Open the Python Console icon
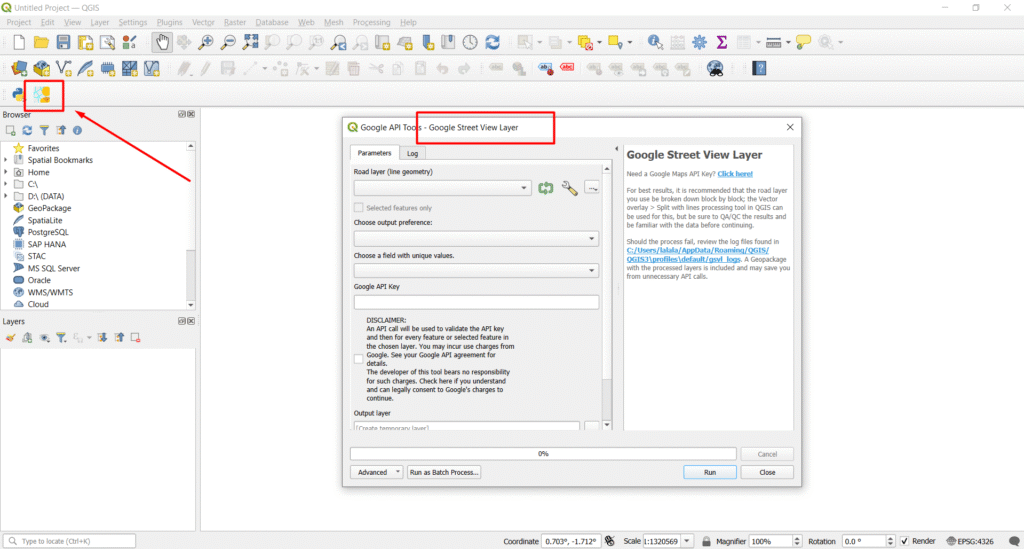Image resolution: width=1024 pixels, height=549 pixels. [x=18, y=95]
